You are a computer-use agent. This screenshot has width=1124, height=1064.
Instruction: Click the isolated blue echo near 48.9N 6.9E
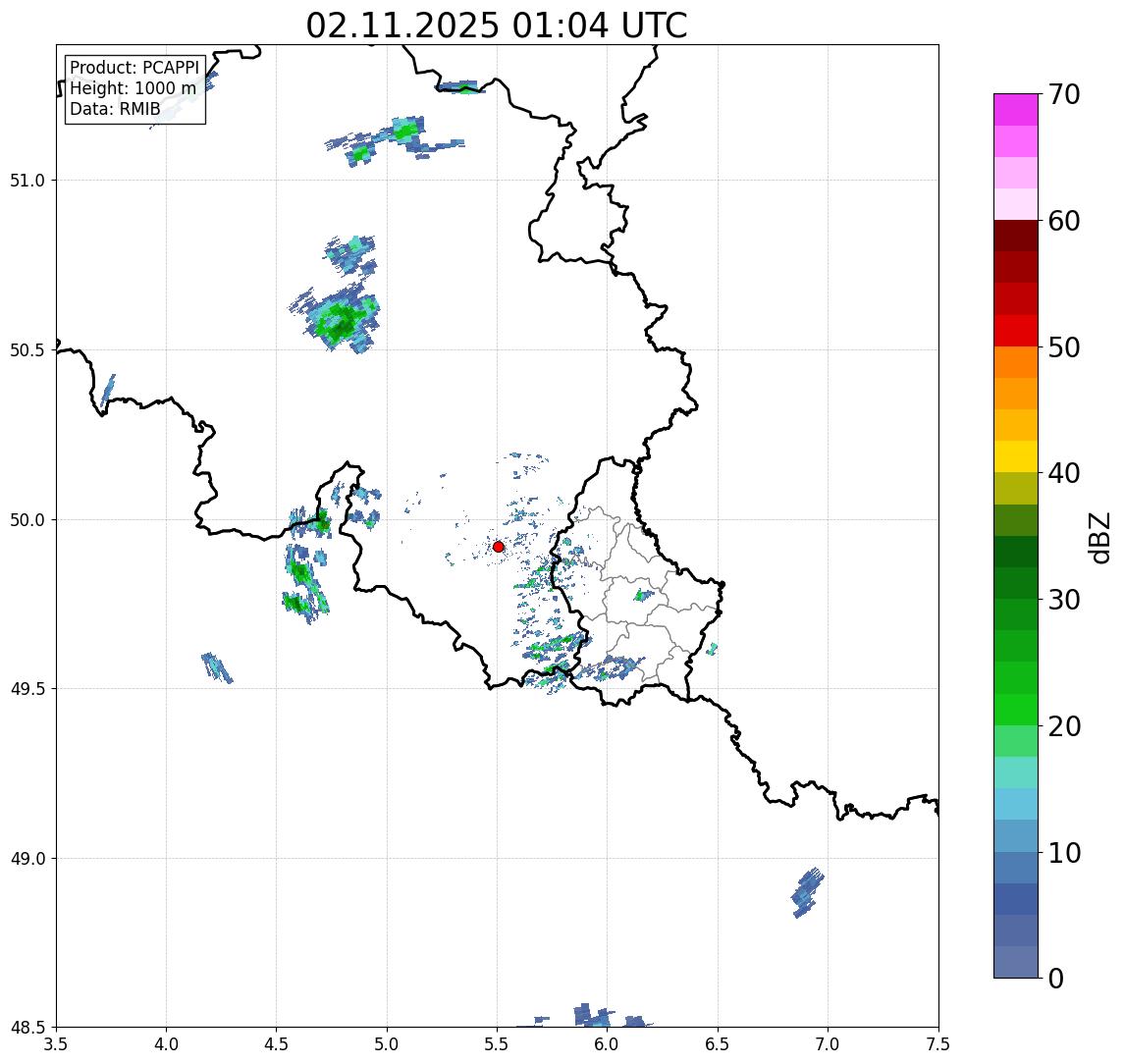point(808,892)
